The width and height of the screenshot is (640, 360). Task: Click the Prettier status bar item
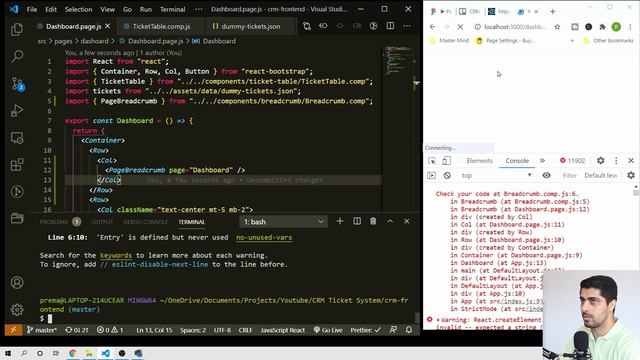(x=365, y=330)
